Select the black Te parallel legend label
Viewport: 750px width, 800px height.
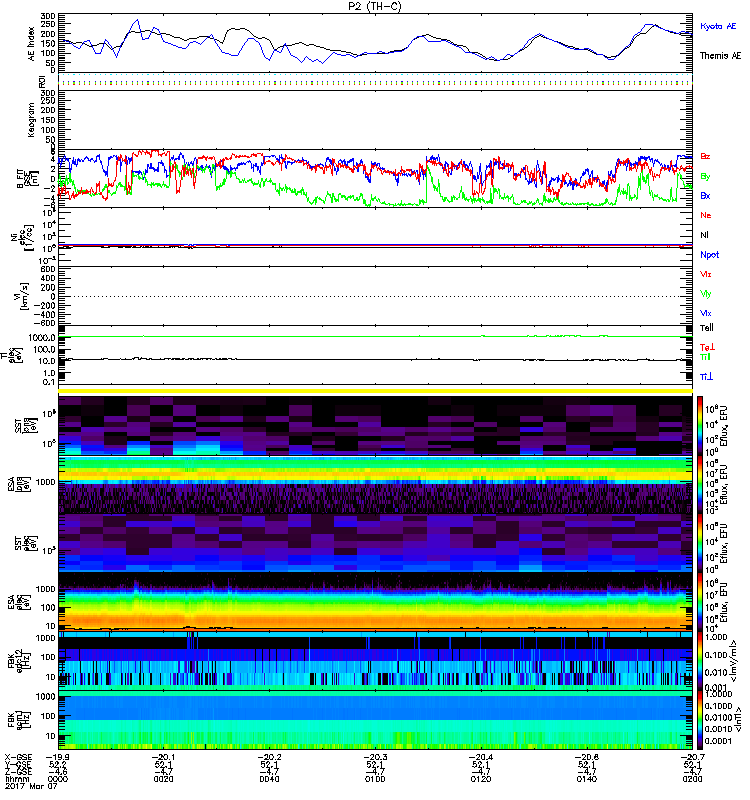tap(707, 328)
